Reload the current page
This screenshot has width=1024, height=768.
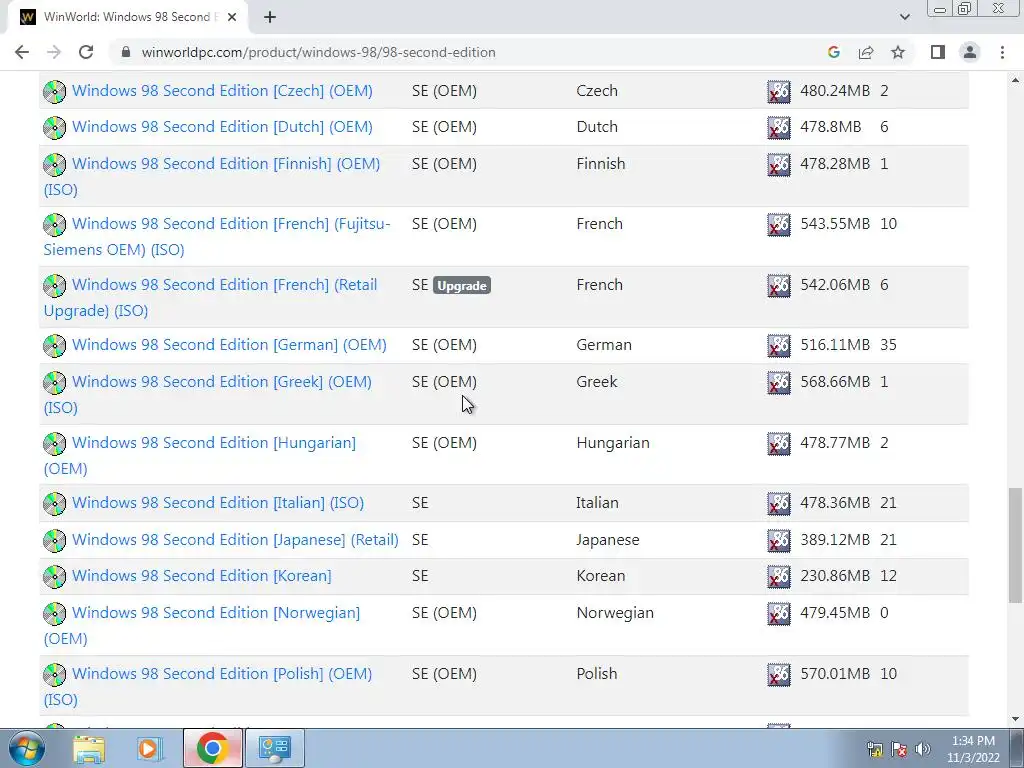[86, 52]
